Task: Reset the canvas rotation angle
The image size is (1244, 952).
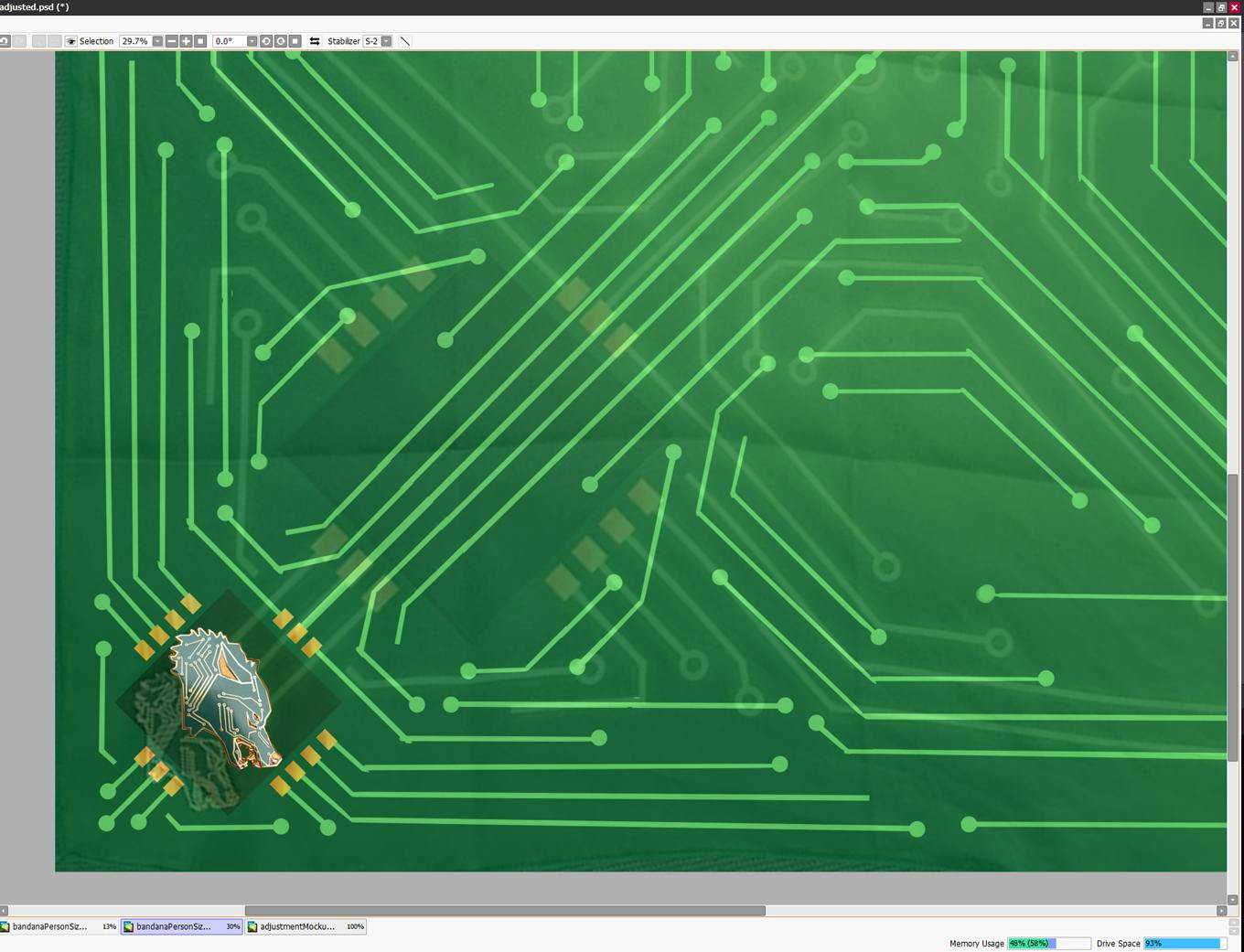Action: [x=295, y=41]
